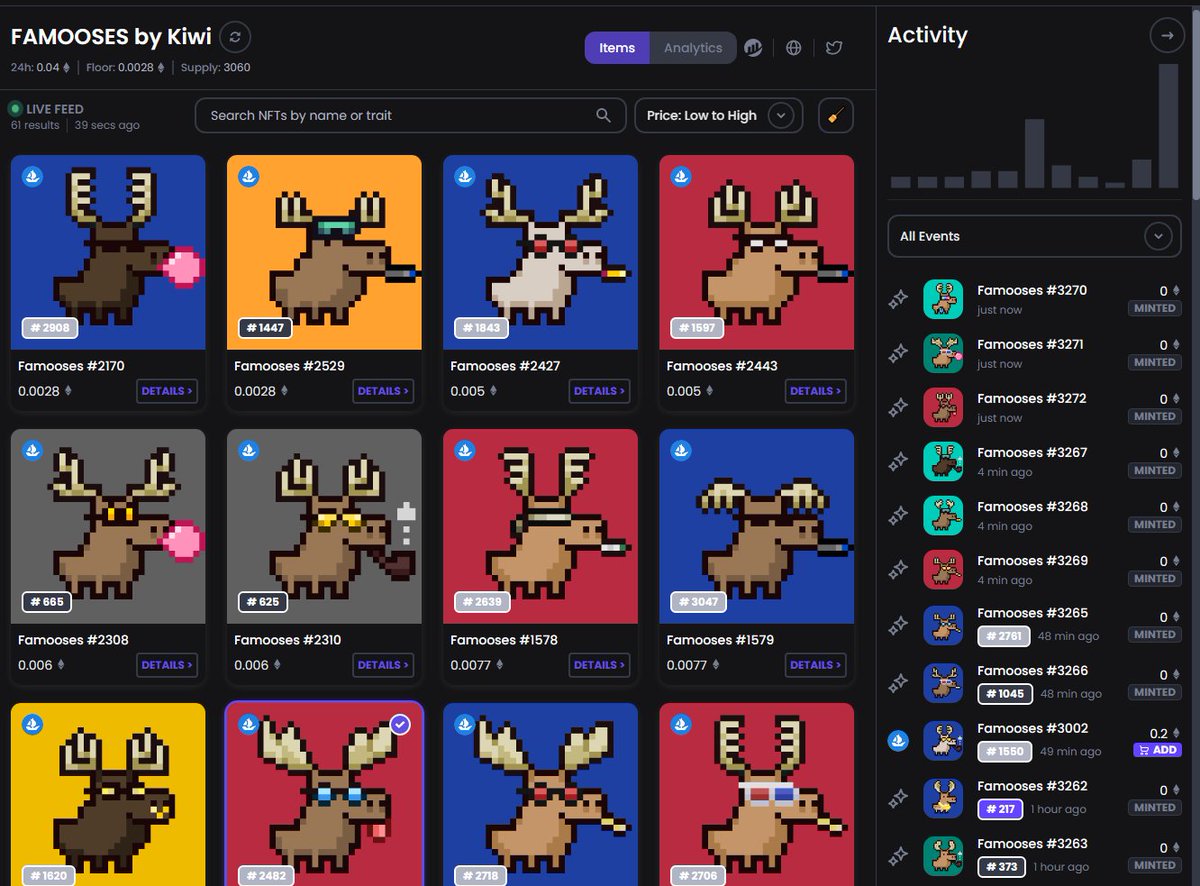Click the blue droplet badge on Famooses #2170
The height and width of the screenshot is (886, 1200).
31,175
